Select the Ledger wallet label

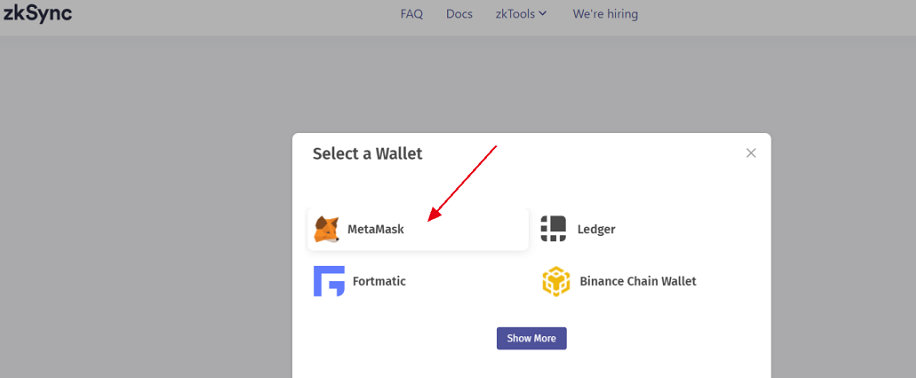[596, 230]
